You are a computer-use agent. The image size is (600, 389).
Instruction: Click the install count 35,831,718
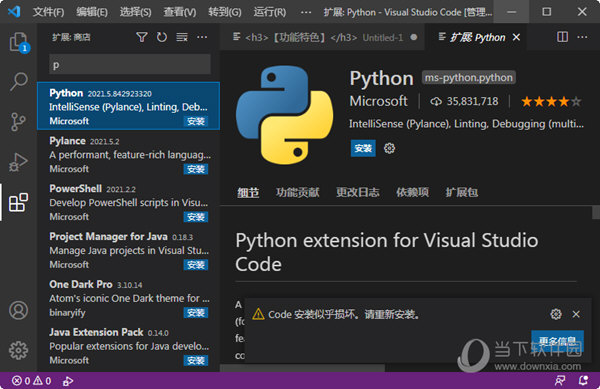coord(465,101)
